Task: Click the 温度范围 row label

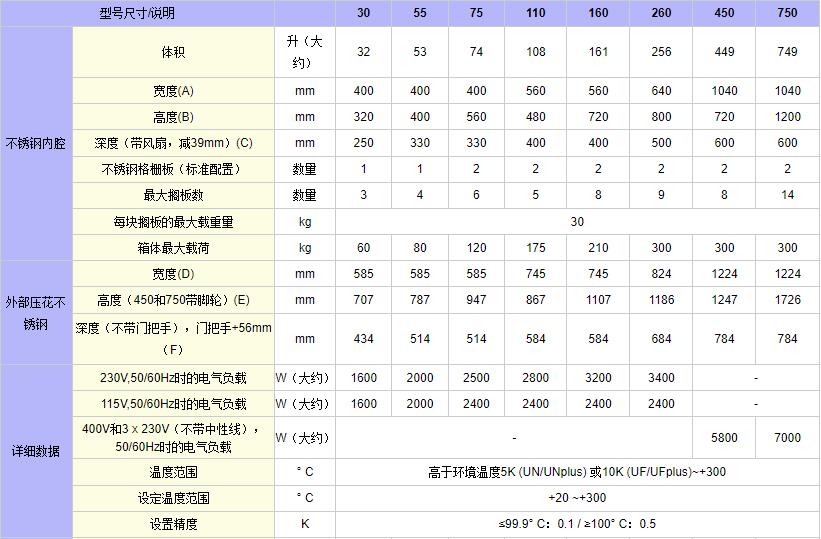Action: pyautogui.click(x=173, y=472)
